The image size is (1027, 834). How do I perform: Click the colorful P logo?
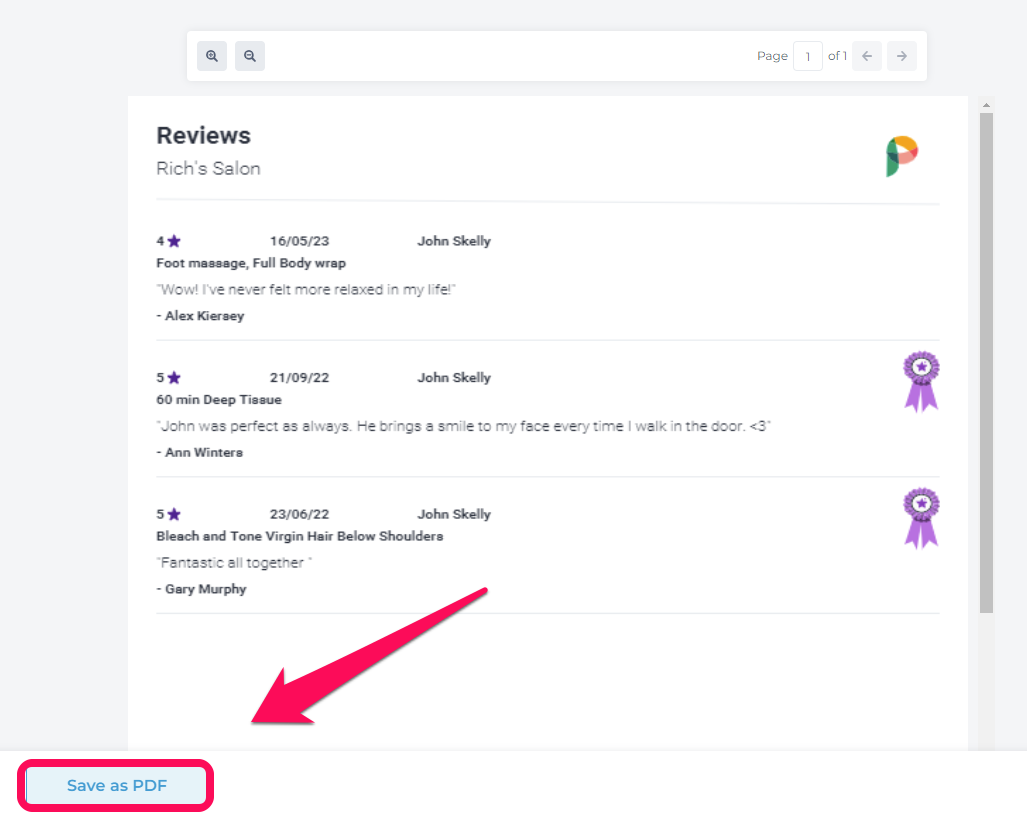click(902, 156)
